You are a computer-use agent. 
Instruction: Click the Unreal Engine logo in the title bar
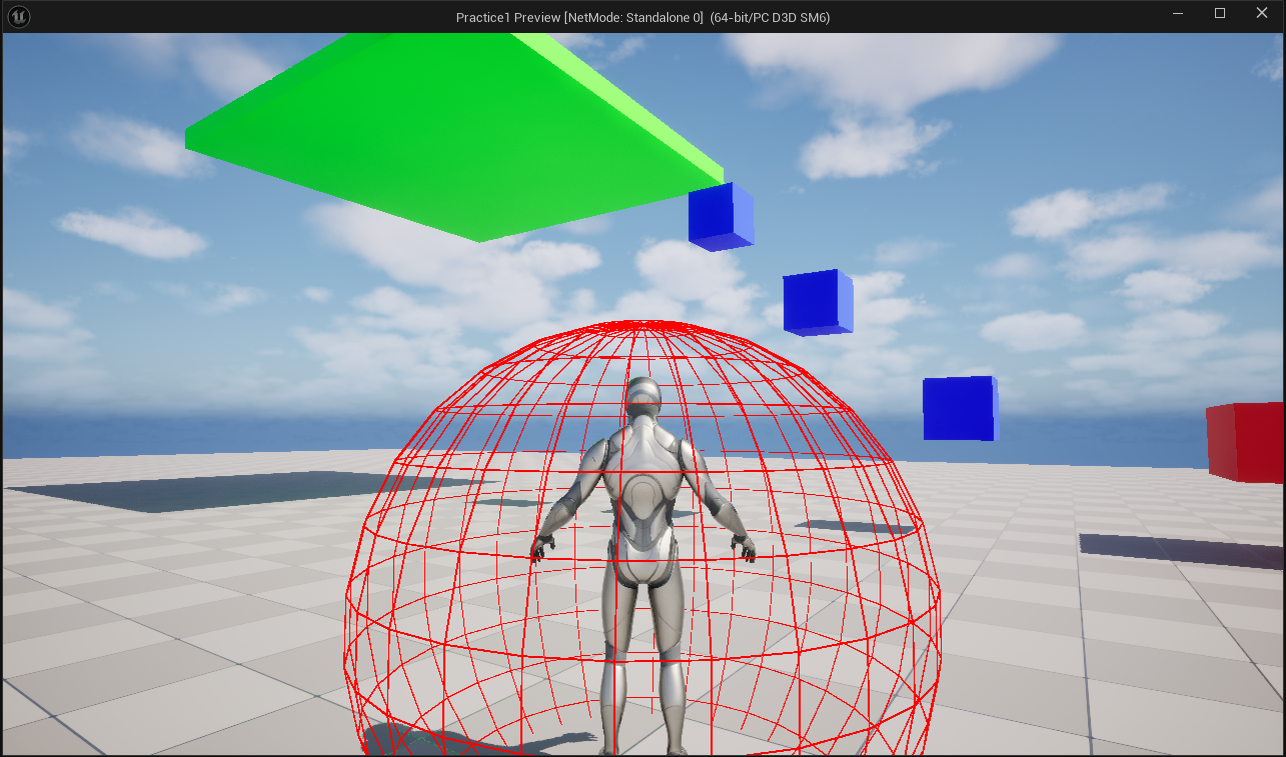click(x=20, y=17)
